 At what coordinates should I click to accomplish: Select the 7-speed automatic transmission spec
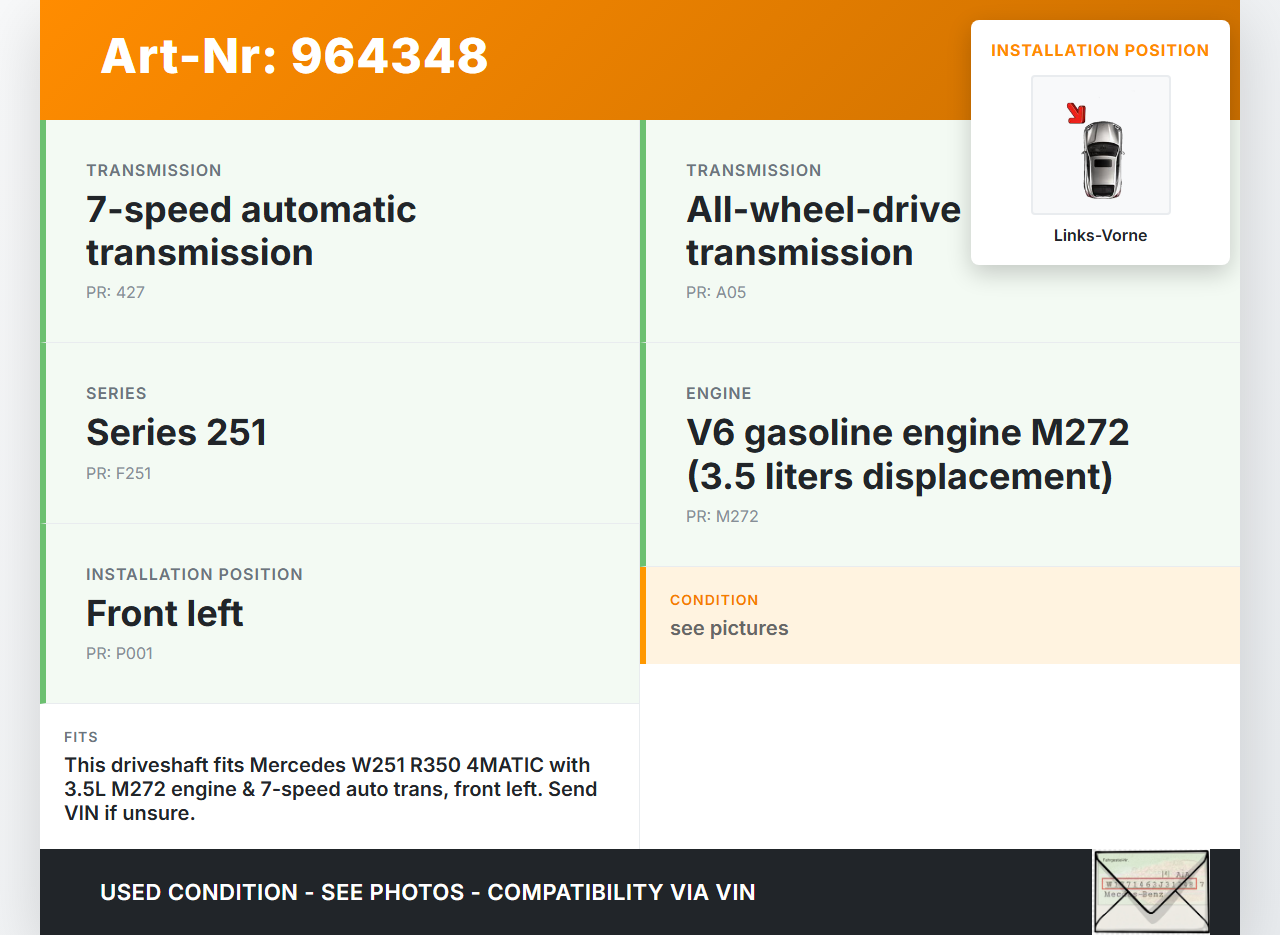pyautogui.click(x=251, y=231)
